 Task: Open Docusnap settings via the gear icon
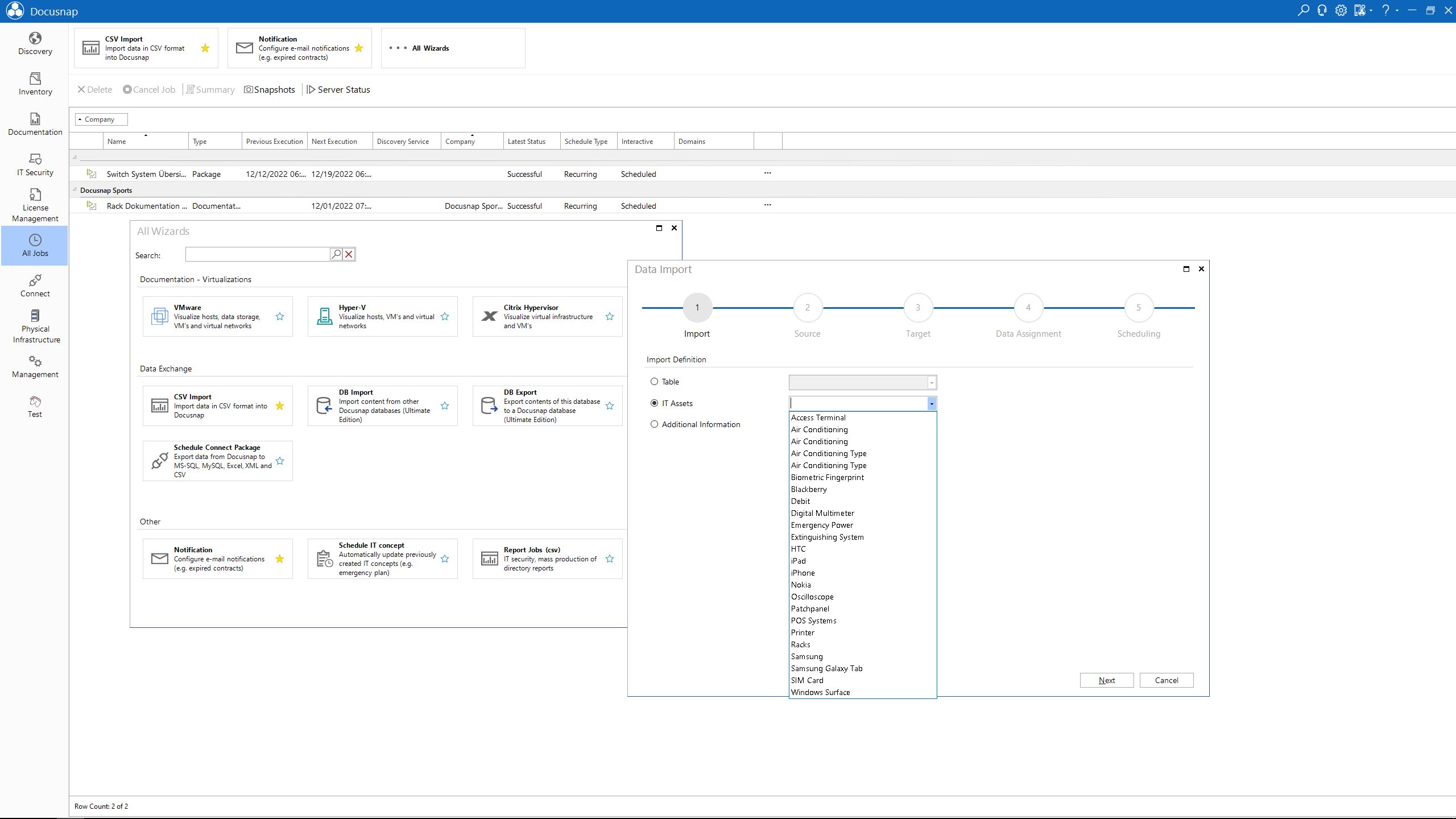(x=1341, y=10)
